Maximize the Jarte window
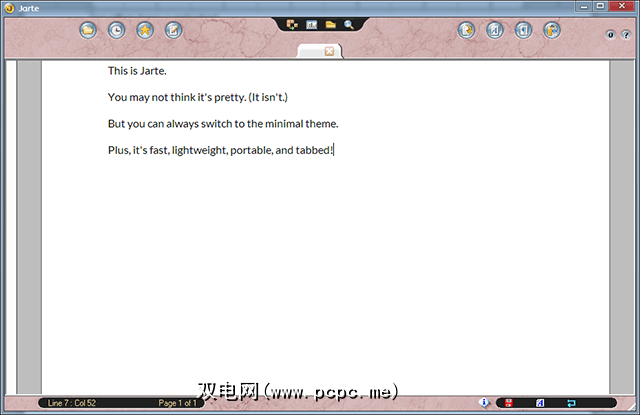This screenshot has height=415, width=640. coord(600,6)
